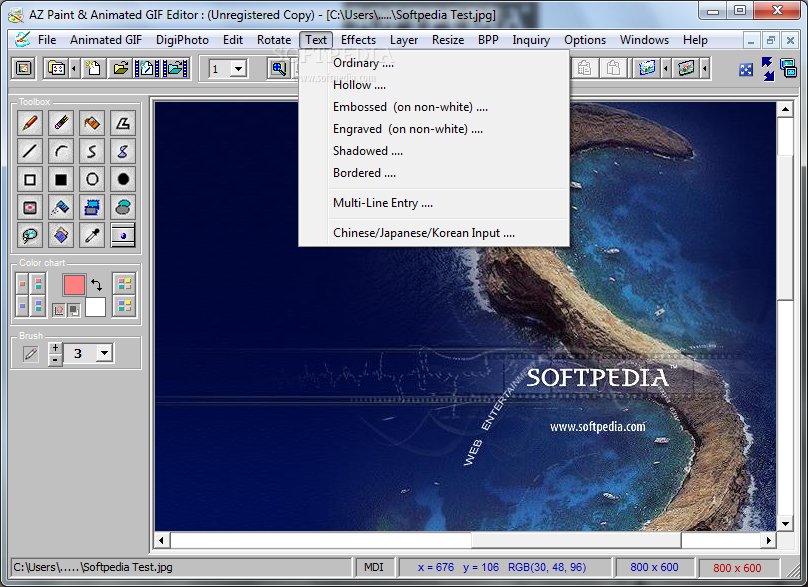This screenshot has height=587, width=808.
Task: Click the blue-framed landscape image icon
Action: pyautogui.click(x=647, y=68)
